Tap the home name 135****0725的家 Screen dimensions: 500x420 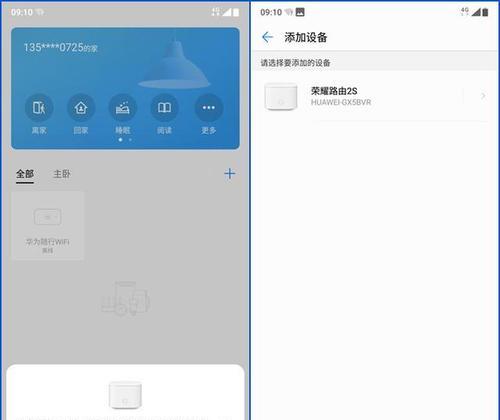(x=61, y=47)
